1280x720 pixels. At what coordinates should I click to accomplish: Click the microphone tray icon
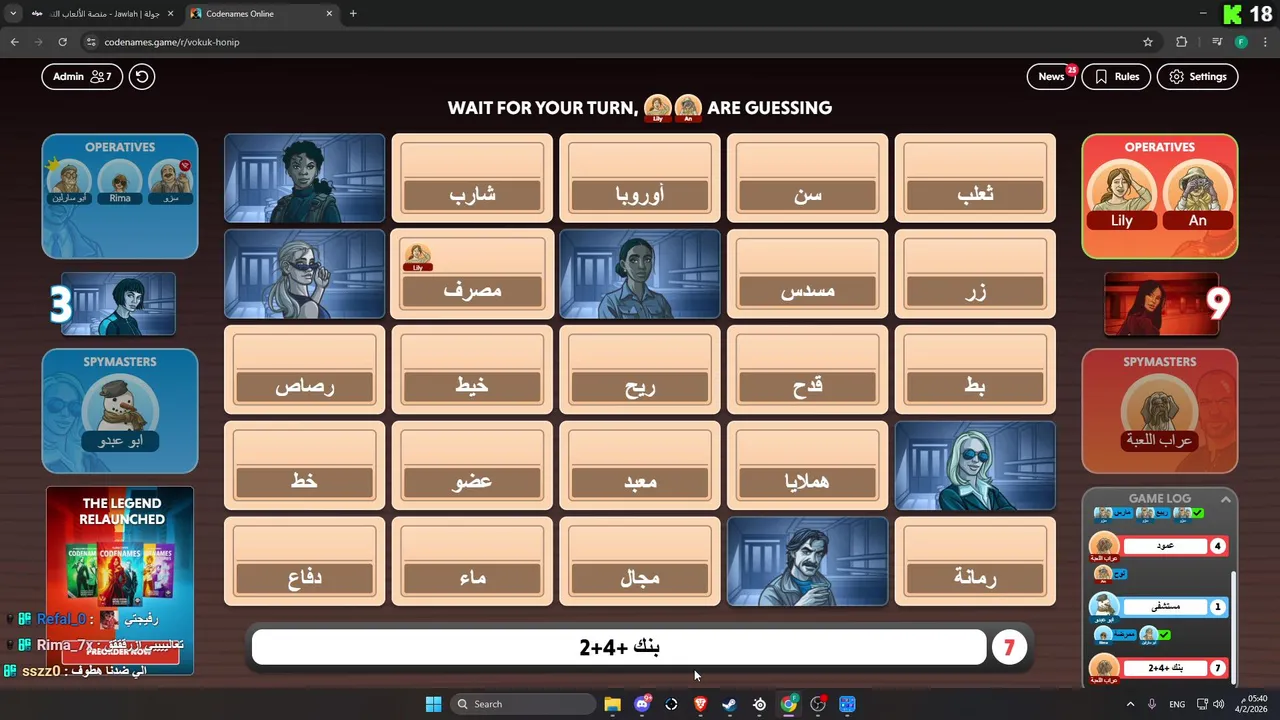(x=1152, y=704)
